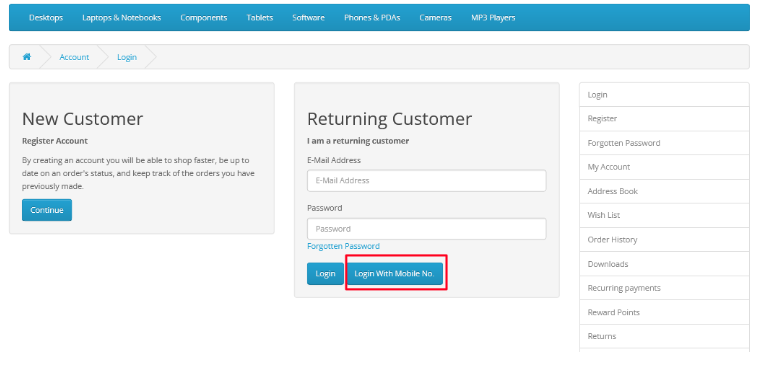Click Account breadcrumb link

[x=74, y=57]
